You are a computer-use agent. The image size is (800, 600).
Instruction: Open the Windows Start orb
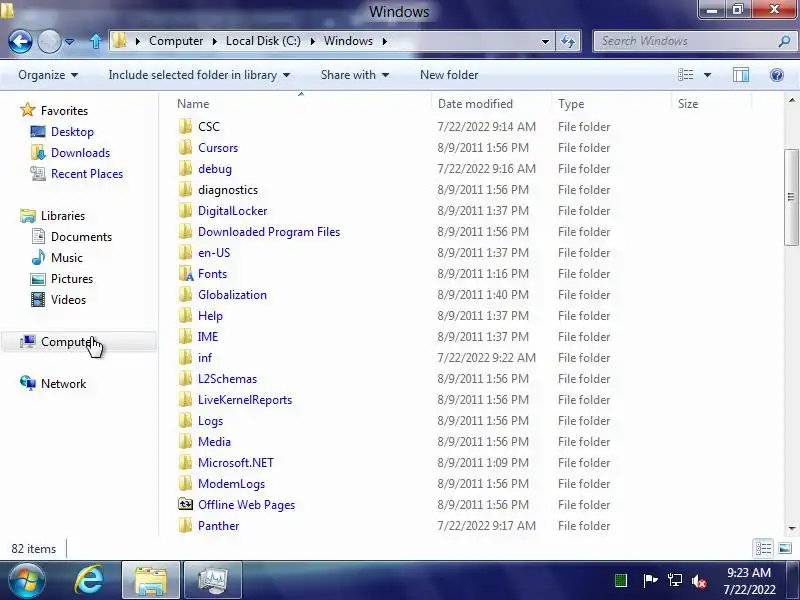coord(26,580)
